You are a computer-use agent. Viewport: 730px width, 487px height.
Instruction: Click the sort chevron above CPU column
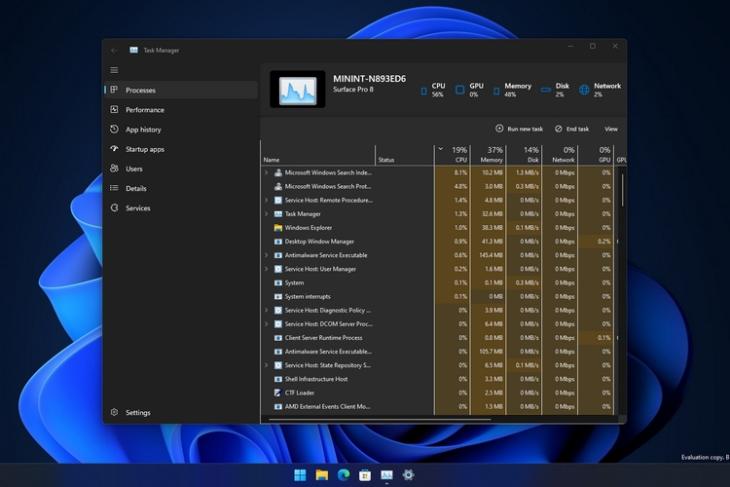(440, 149)
